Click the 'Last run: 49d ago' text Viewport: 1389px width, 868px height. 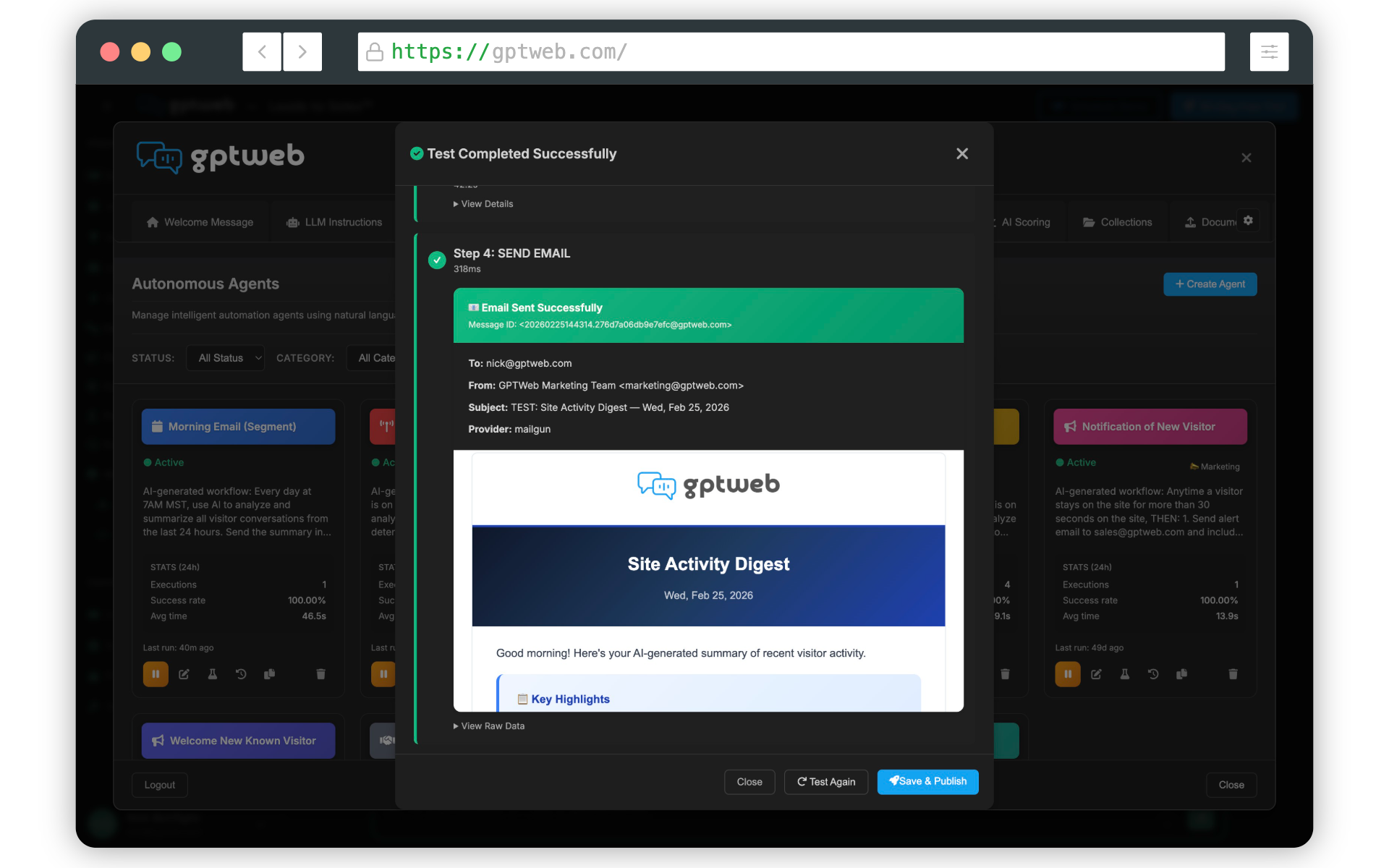(1089, 648)
